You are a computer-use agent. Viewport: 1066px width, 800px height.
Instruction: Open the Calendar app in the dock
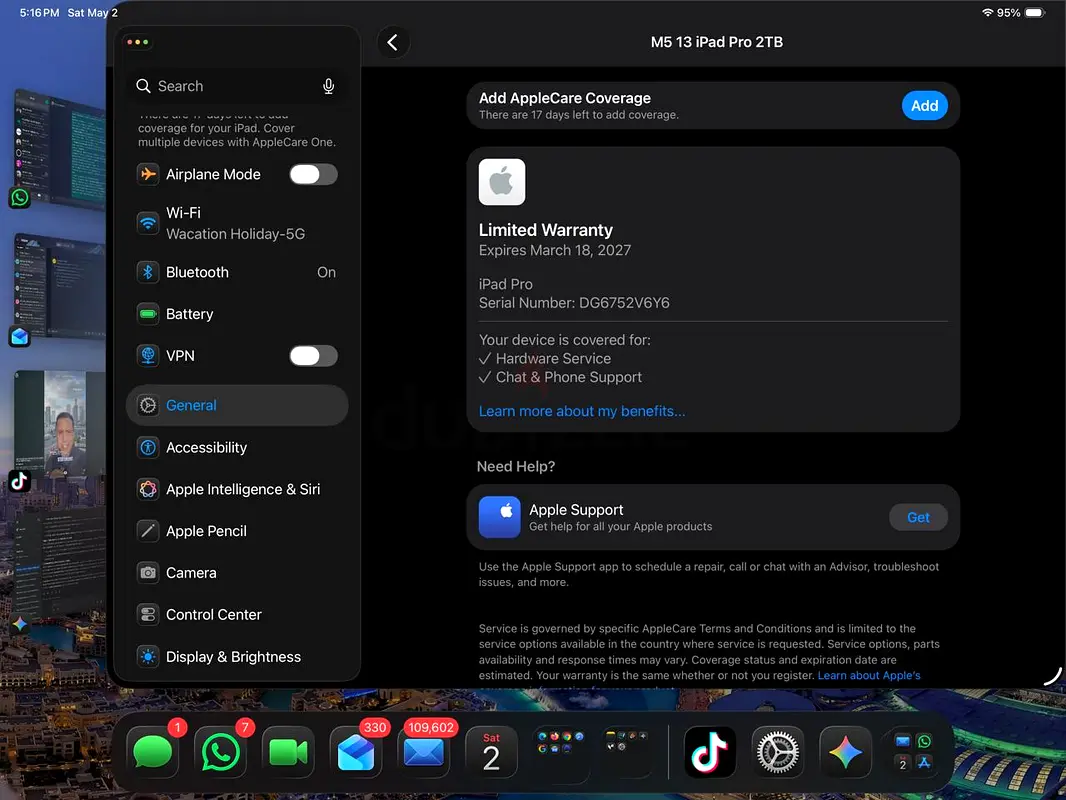pyautogui.click(x=492, y=752)
